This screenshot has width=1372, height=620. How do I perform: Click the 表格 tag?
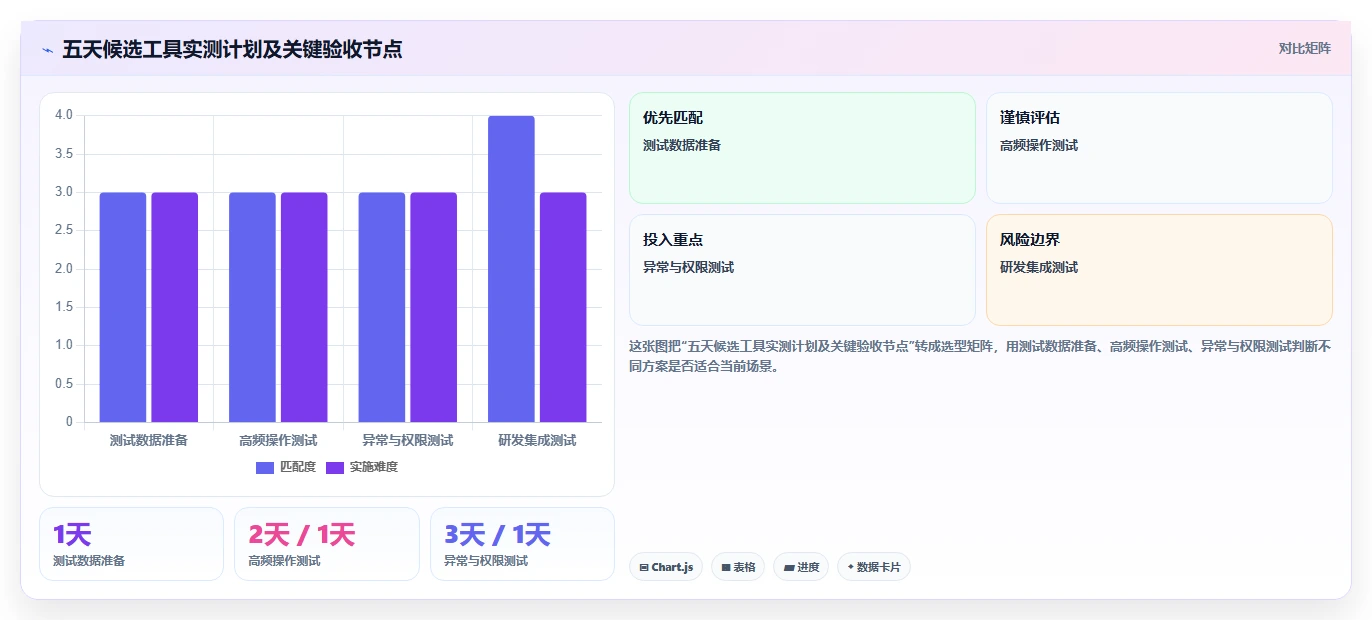(x=738, y=567)
